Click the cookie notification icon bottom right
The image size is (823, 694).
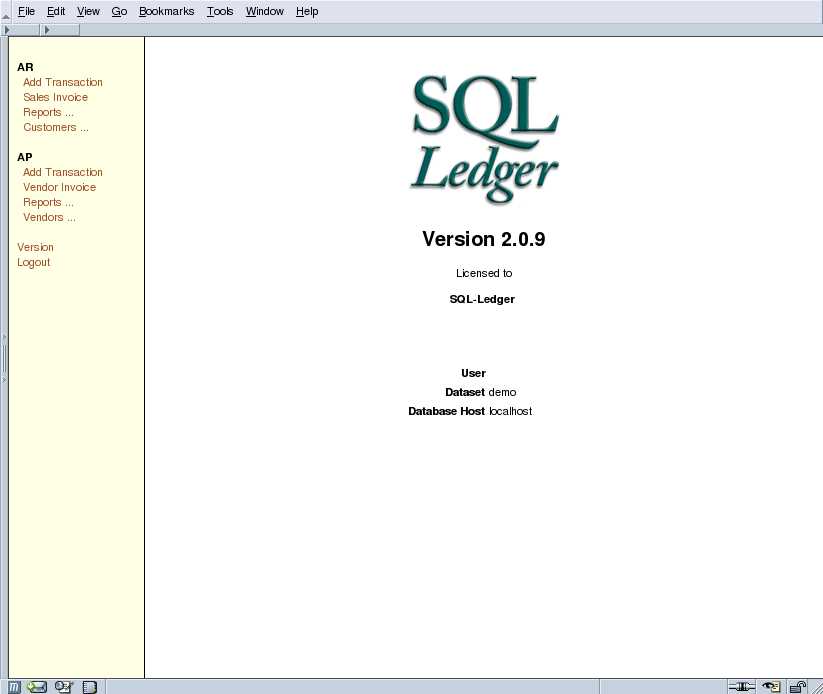[x=768, y=686]
